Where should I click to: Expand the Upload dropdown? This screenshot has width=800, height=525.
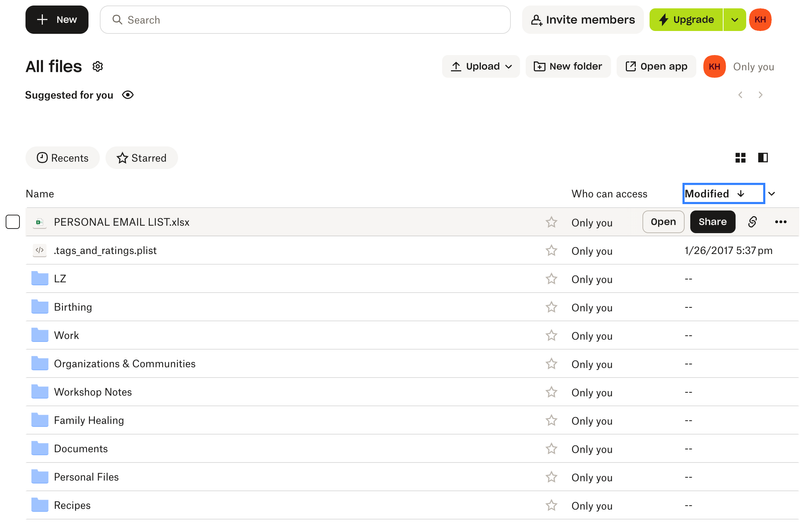pyautogui.click(x=481, y=67)
